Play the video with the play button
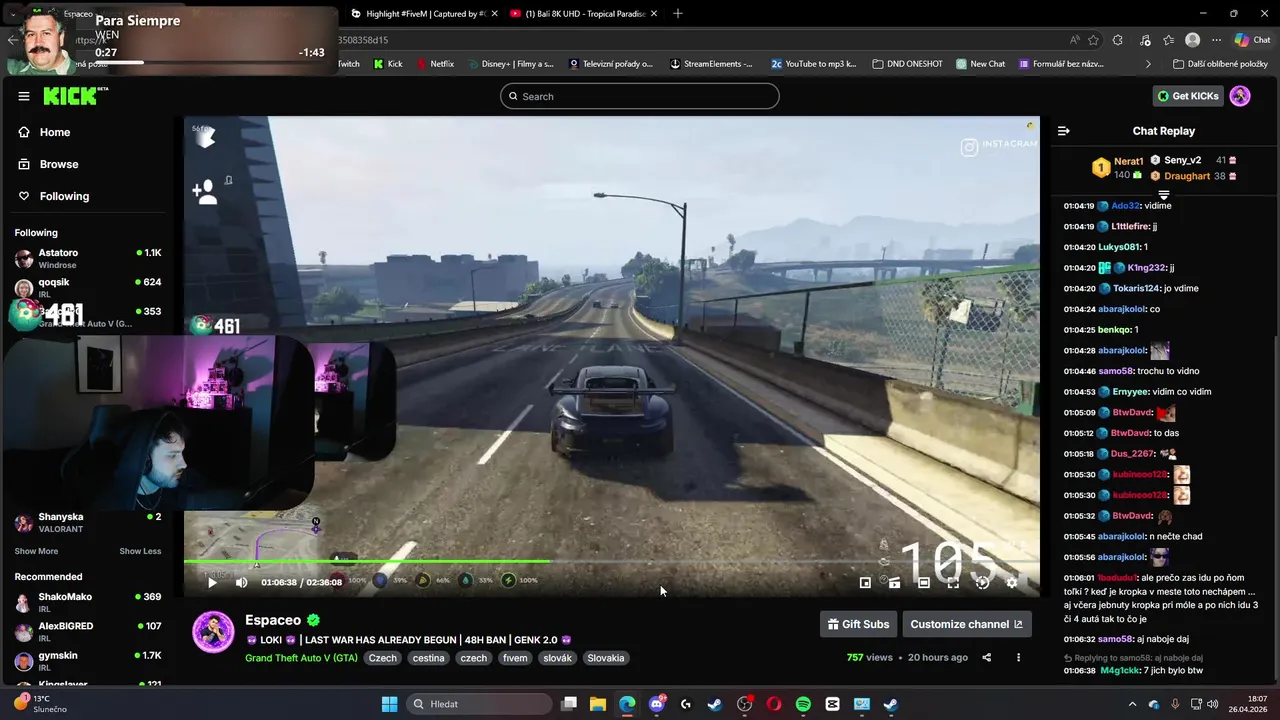 coord(212,582)
